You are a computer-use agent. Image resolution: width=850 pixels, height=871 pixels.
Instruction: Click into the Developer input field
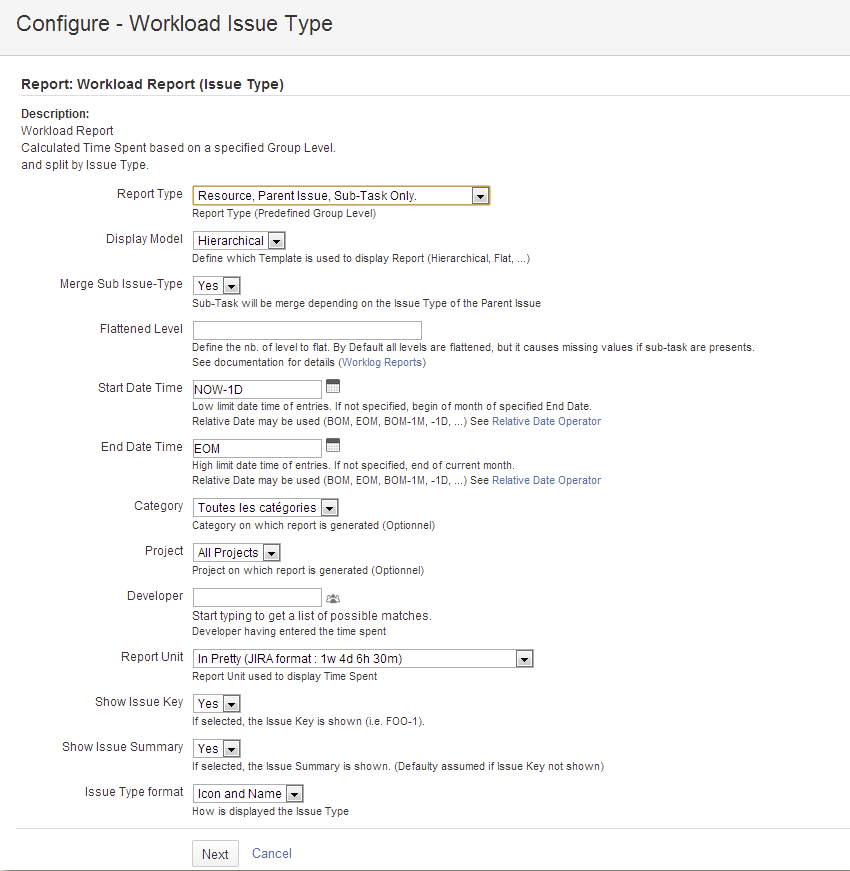tap(257, 598)
